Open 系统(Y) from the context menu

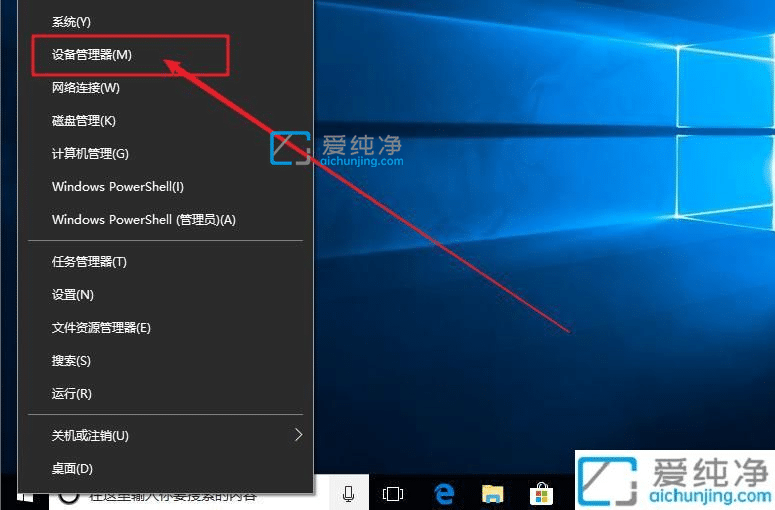(x=166, y=22)
